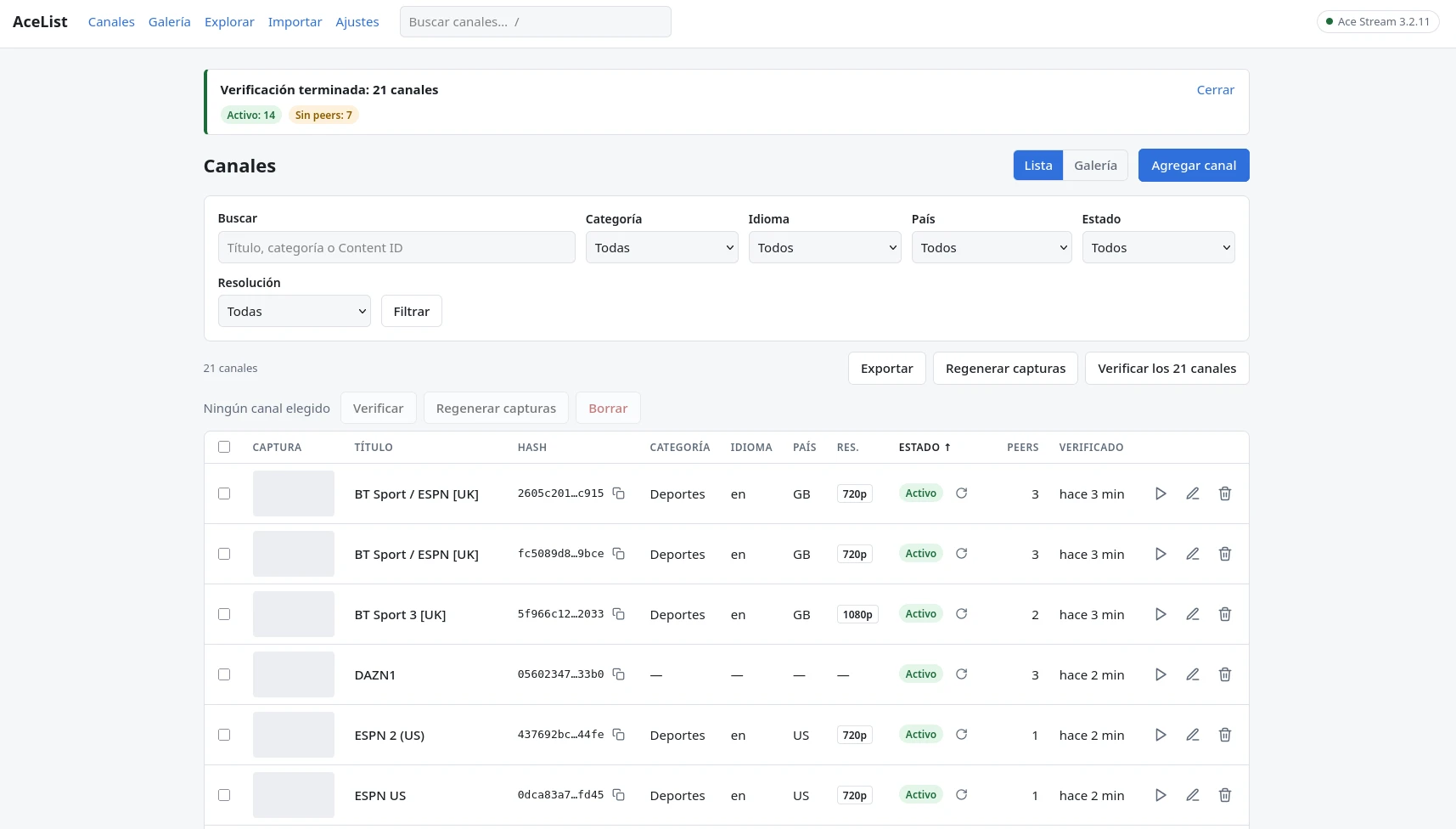1456x829 pixels.
Task: Copy hash 0dca83a7…fd45 of ESPN US
Action: tap(619, 795)
